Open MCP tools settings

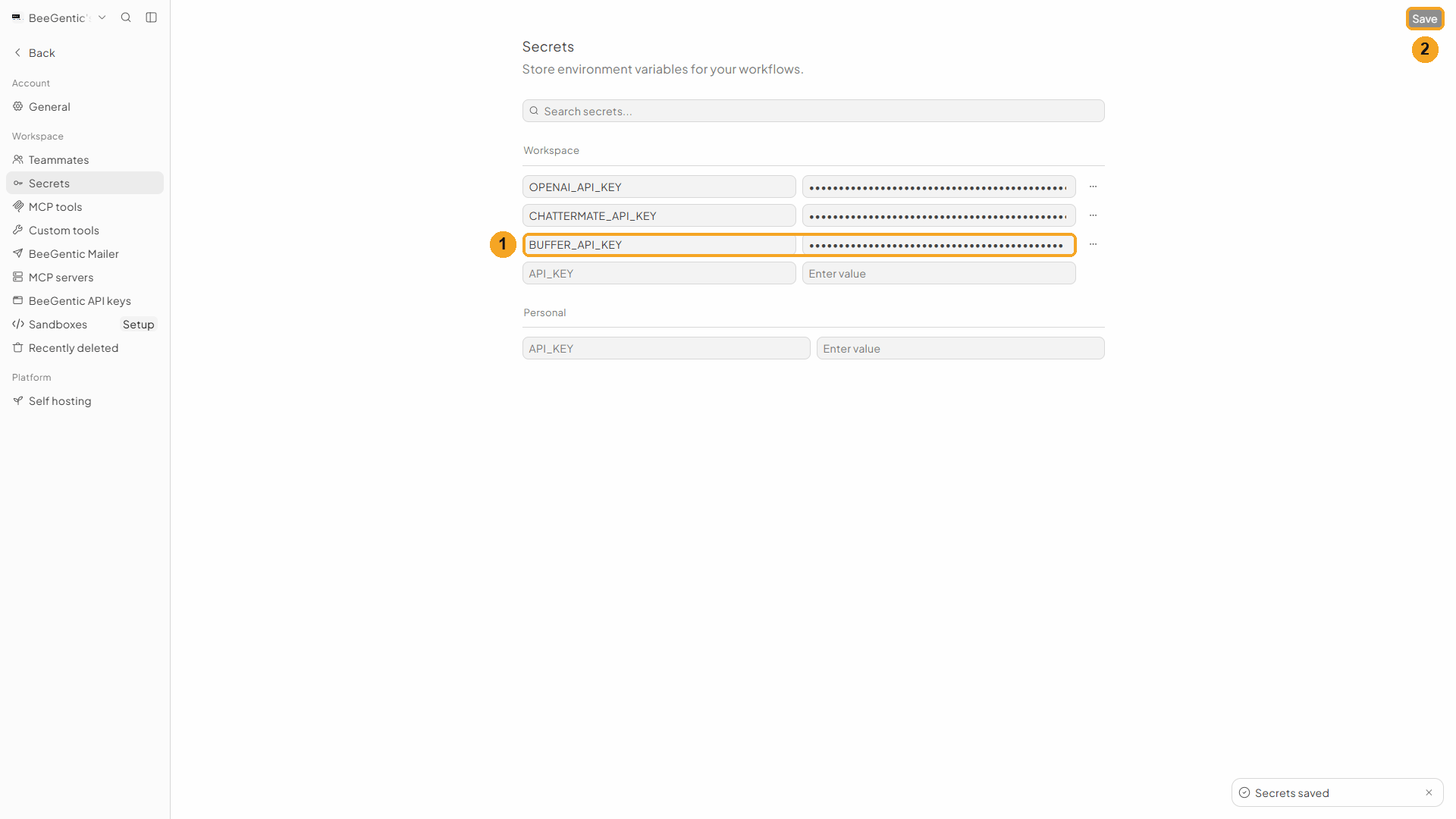pos(85,207)
